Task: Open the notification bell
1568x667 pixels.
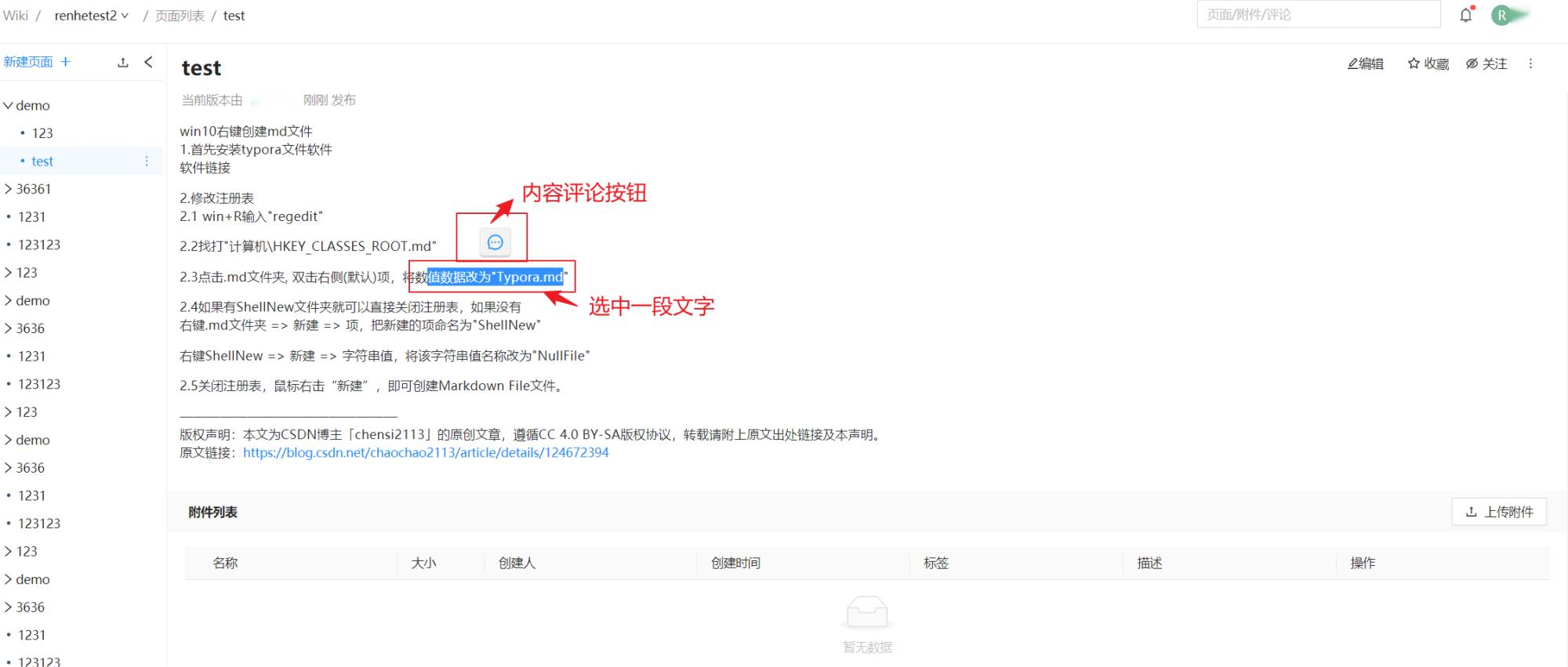Action: tap(1466, 15)
